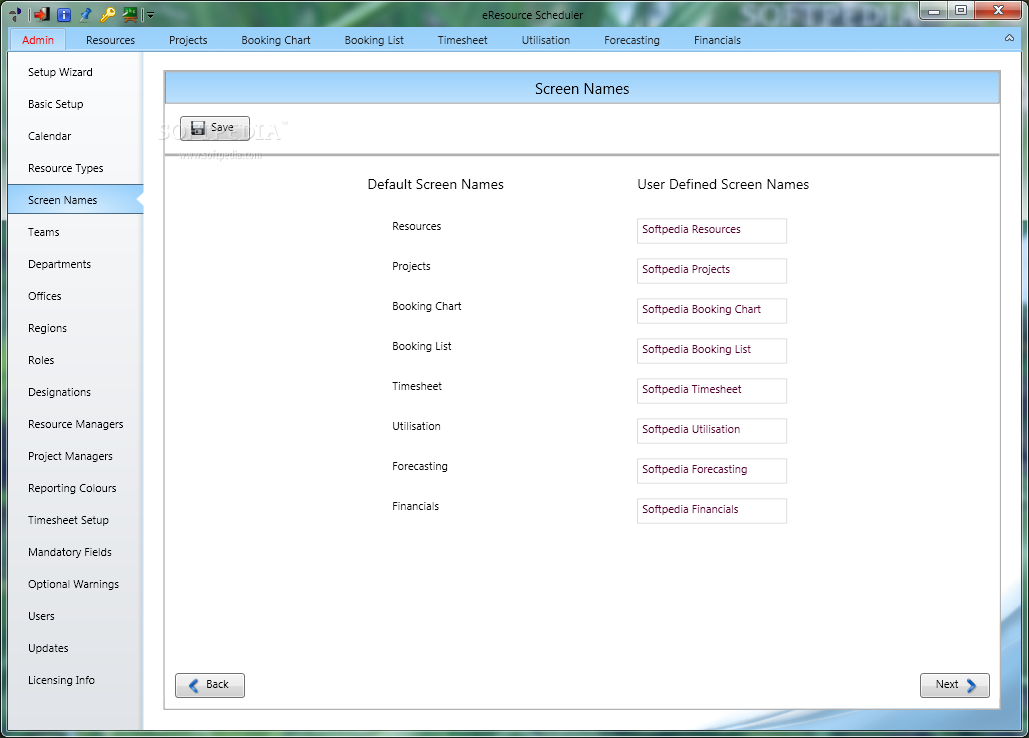This screenshot has height=738, width=1029.
Task: Click the default 'Financials' label in the list
Action: tap(415, 506)
